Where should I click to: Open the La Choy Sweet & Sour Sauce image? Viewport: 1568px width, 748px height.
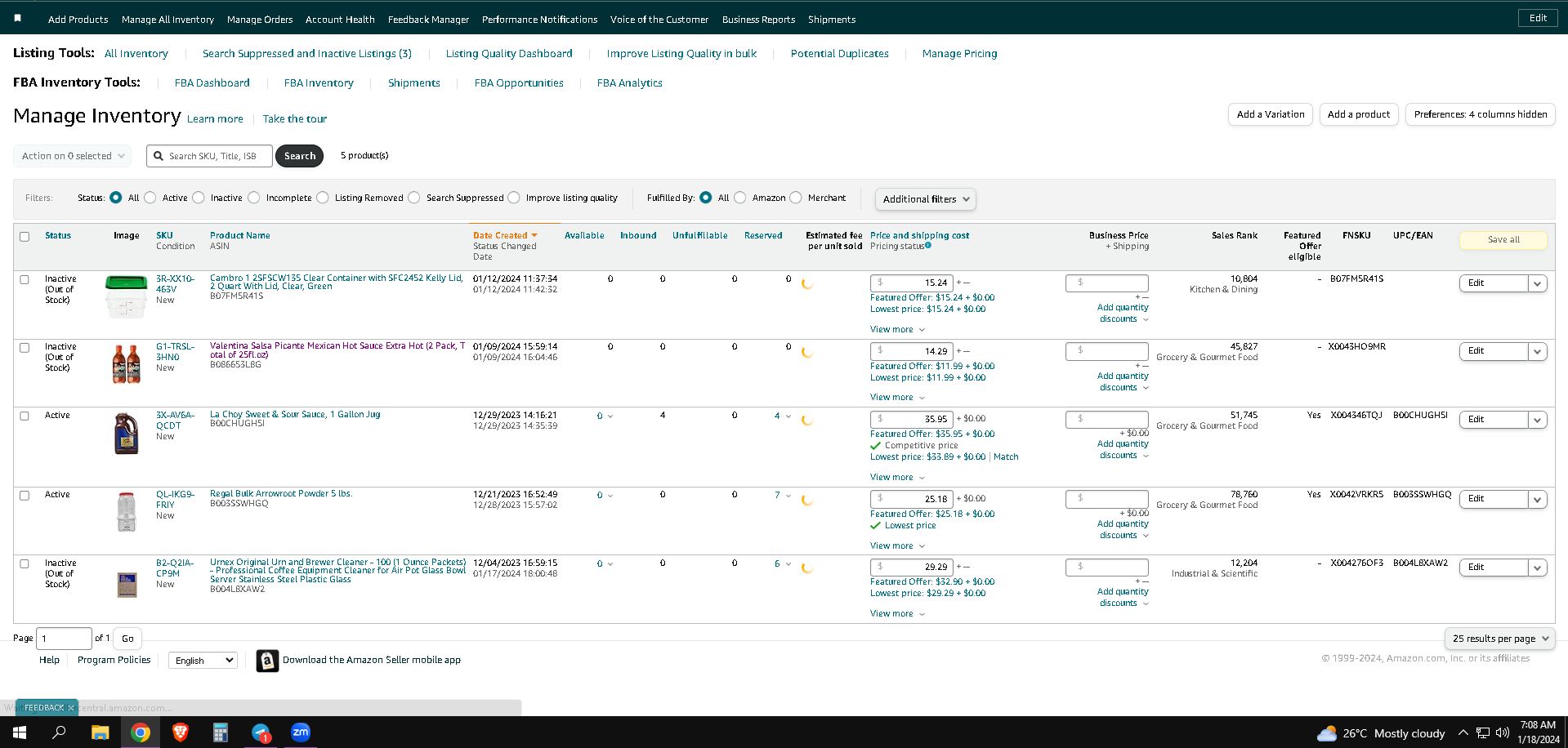126,434
